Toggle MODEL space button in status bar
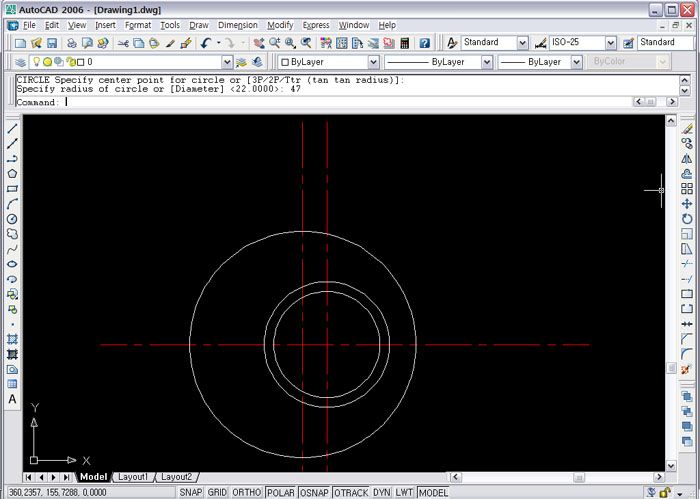700x499 pixels. (433, 492)
